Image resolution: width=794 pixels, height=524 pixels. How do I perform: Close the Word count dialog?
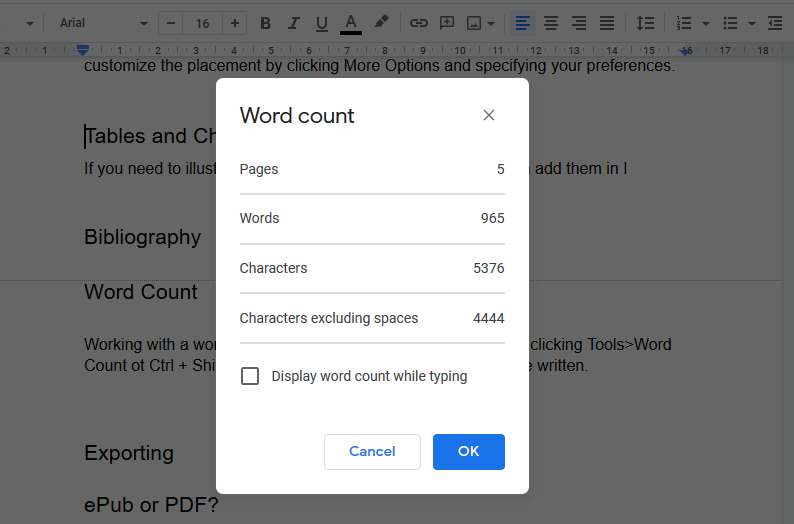(489, 115)
